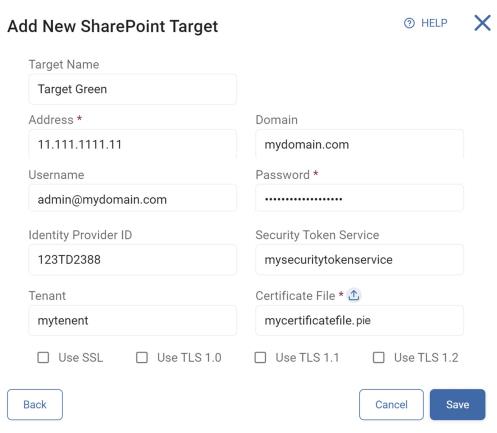Focus the Password field
Screen dimensions: 497x433
click(x=359, y=199)
